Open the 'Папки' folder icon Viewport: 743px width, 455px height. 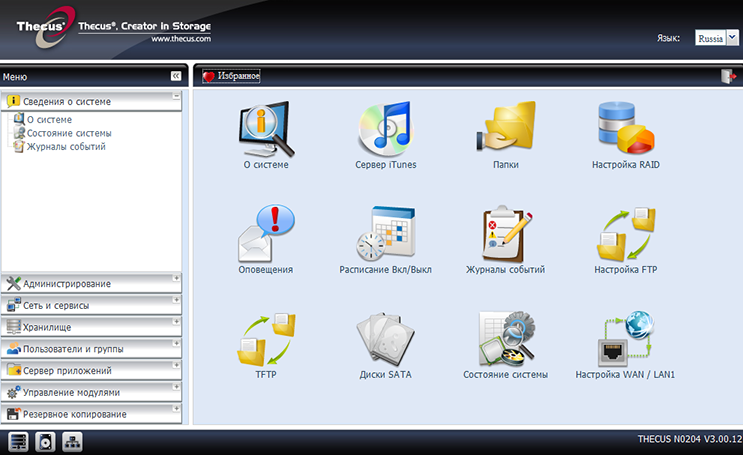506,126
